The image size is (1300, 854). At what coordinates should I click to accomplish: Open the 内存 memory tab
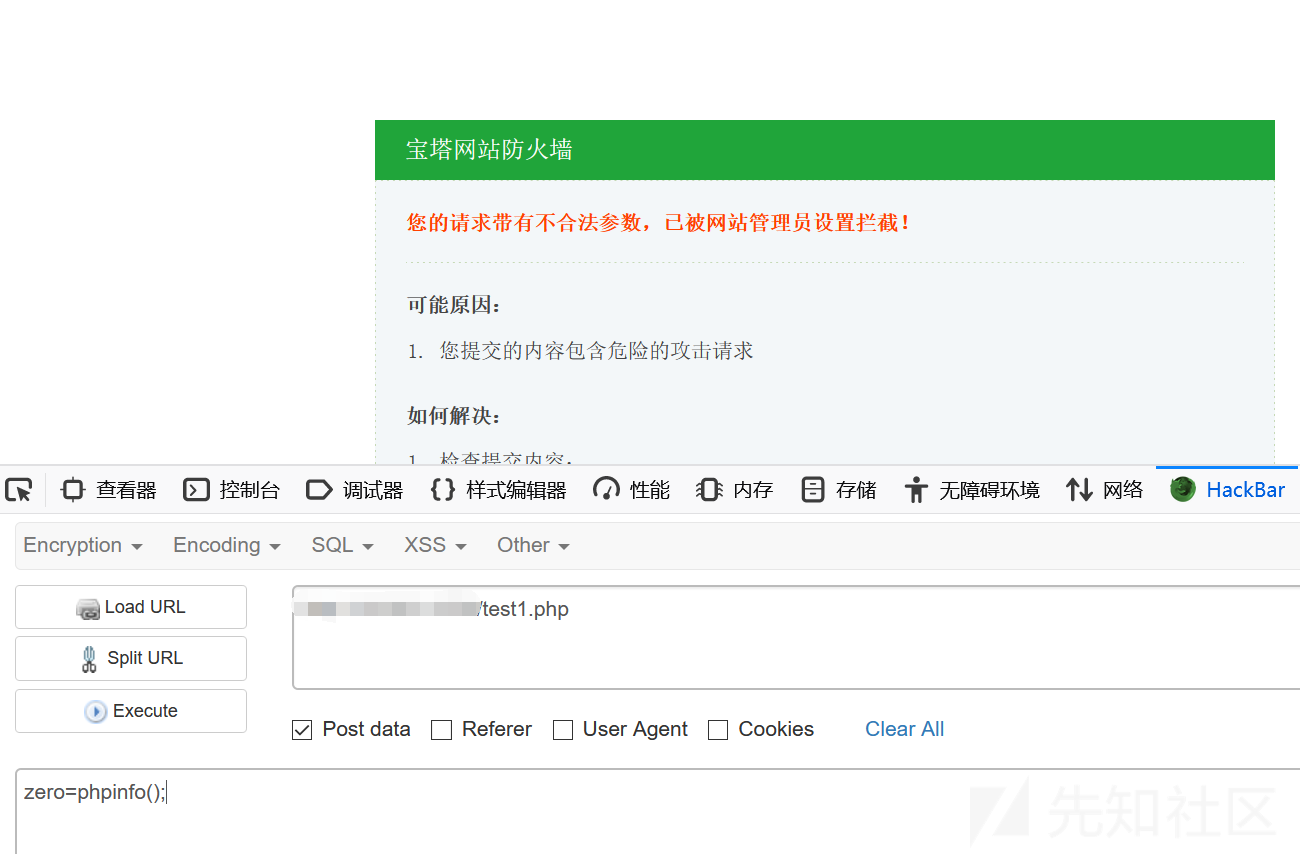(735, 490)
